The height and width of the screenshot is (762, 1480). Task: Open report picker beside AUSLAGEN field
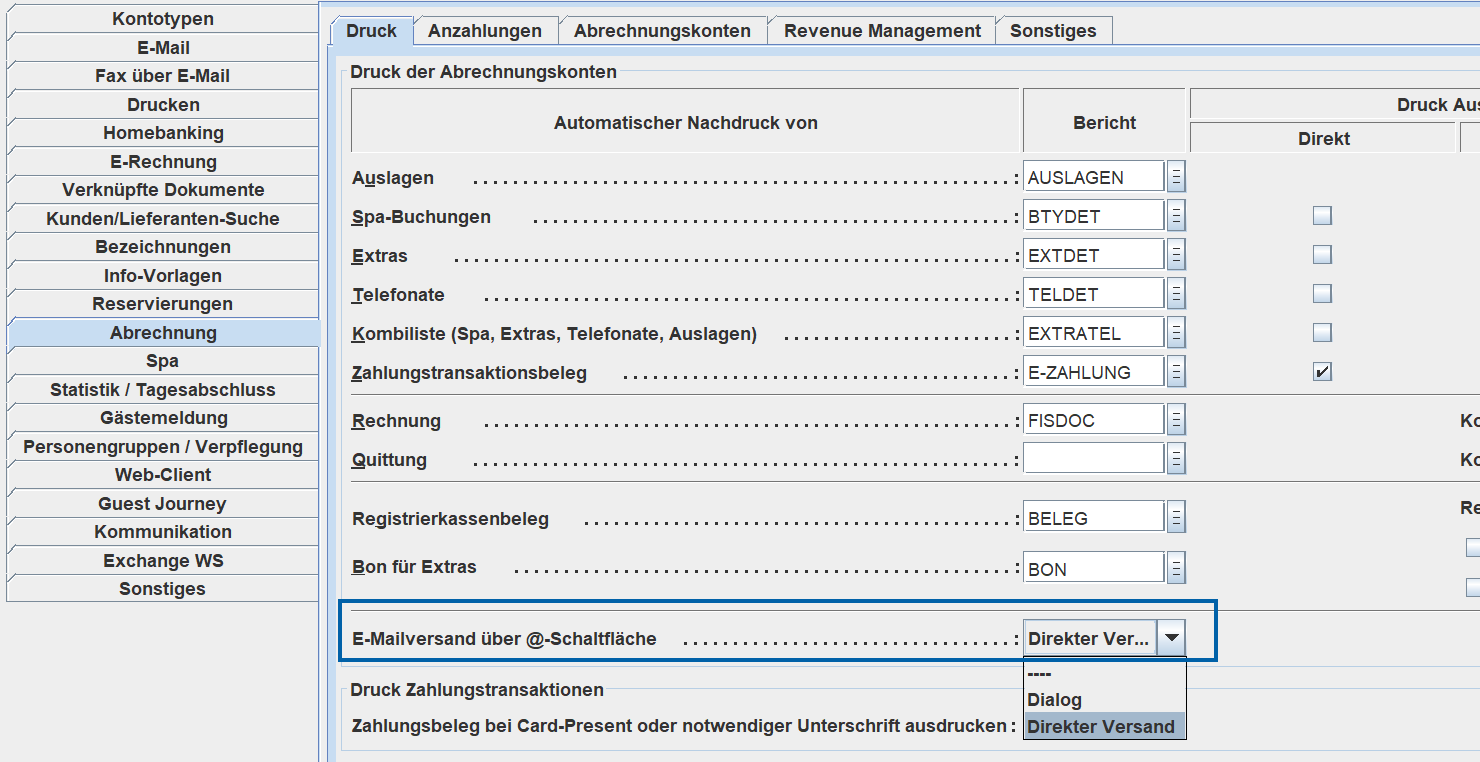[1177, 177]
